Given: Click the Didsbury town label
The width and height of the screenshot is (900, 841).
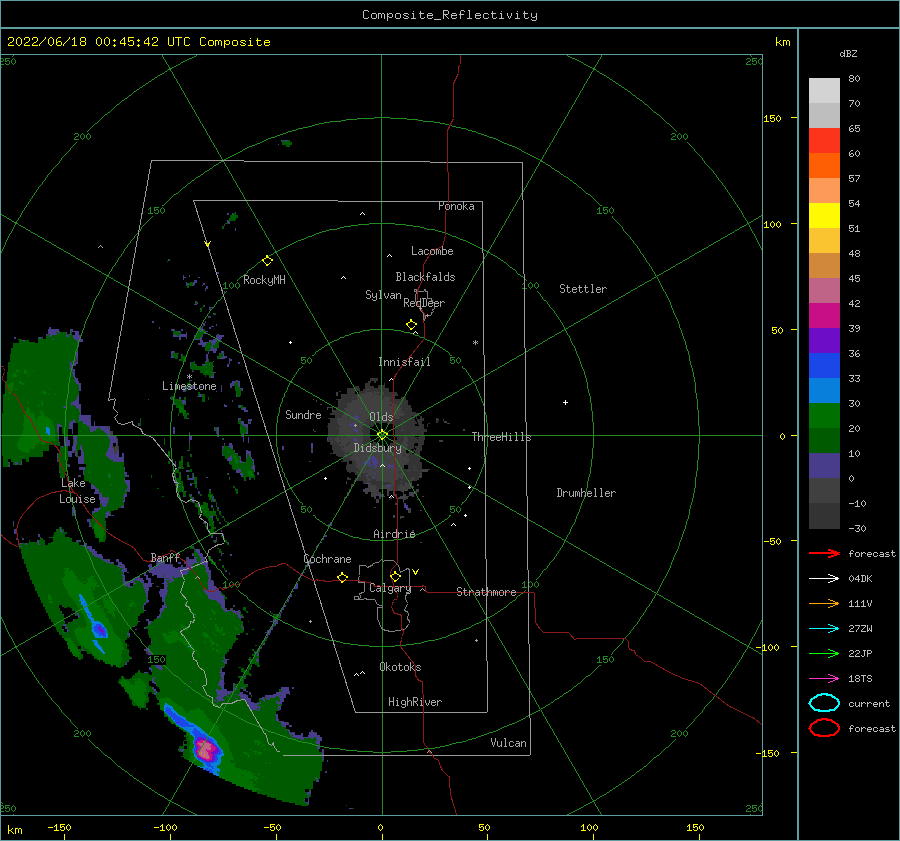Looking at the screenshot, I should click(377, 448).
